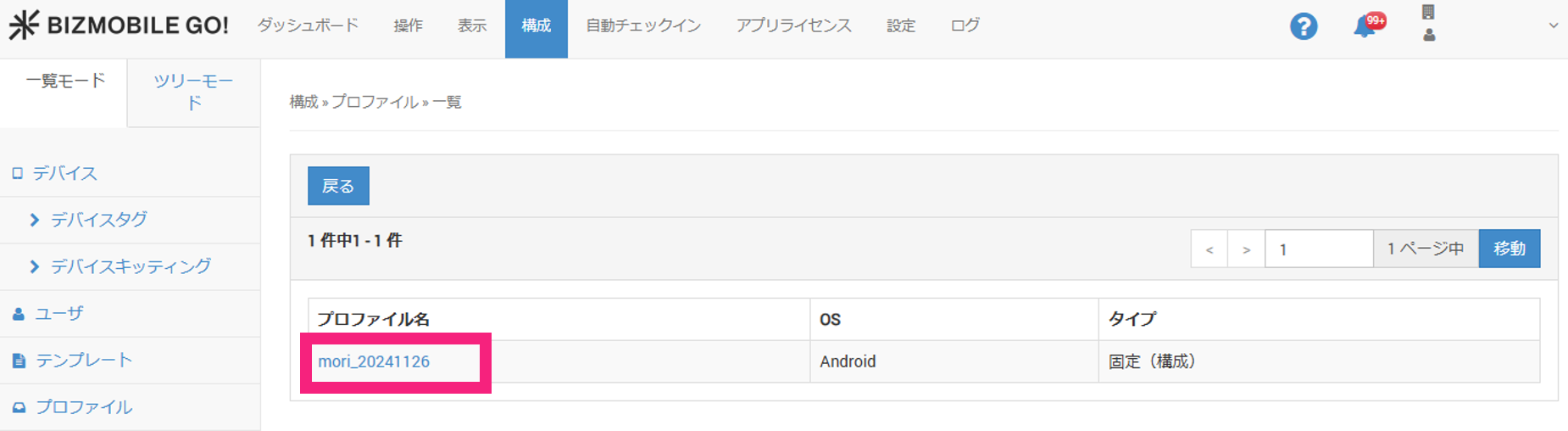The image size is (1568, 431).
Task: Open the ダッシュボード menu
Action: tap(308, 25)
